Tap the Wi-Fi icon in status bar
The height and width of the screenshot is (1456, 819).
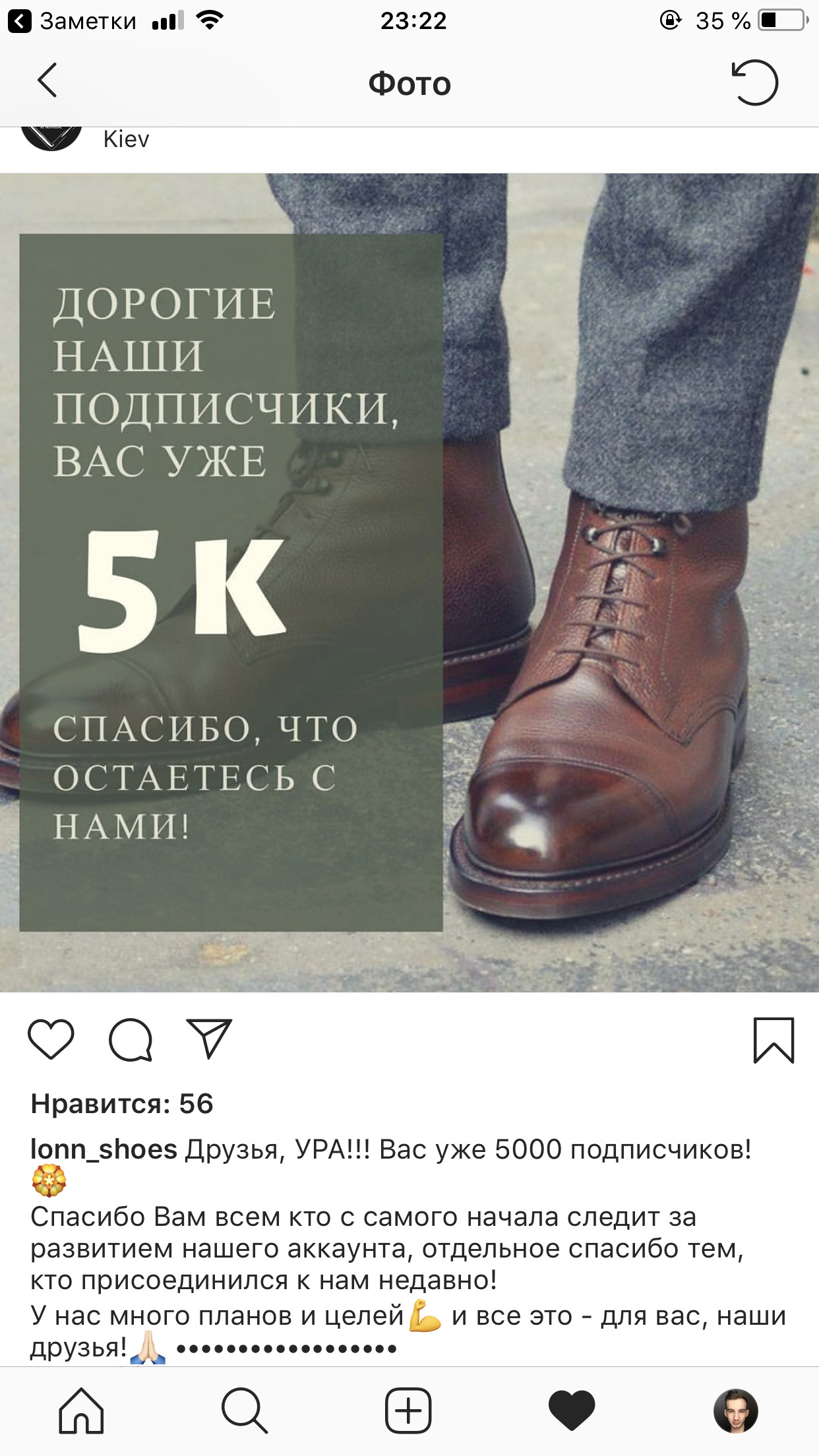210,20
